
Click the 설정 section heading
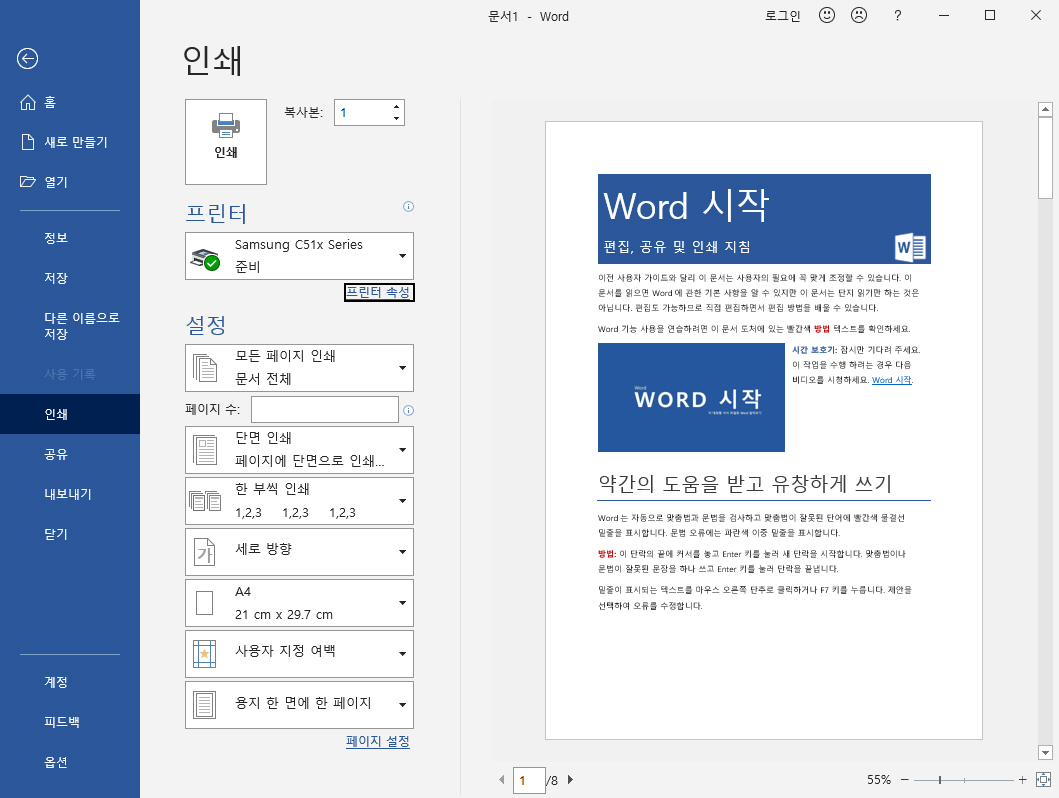[x=206, y=325]
